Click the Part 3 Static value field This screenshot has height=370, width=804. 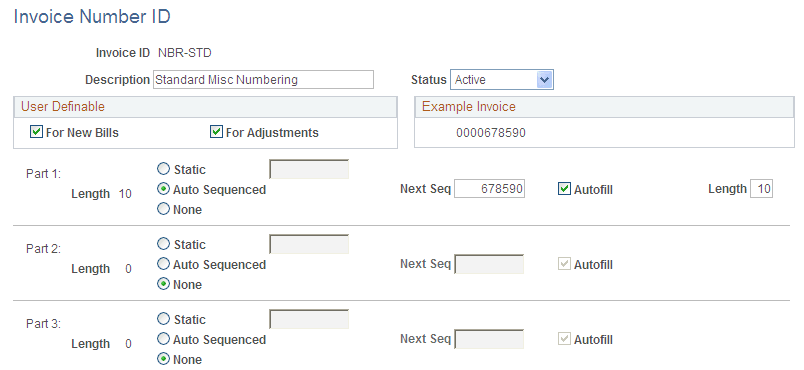click(309, 319)
